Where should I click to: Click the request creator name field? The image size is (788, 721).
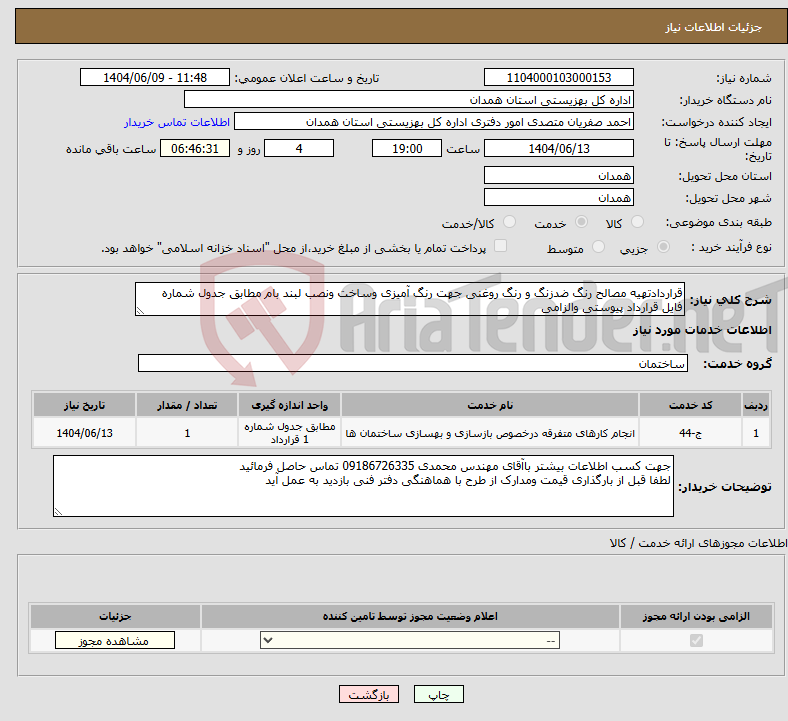pos(434,122)
